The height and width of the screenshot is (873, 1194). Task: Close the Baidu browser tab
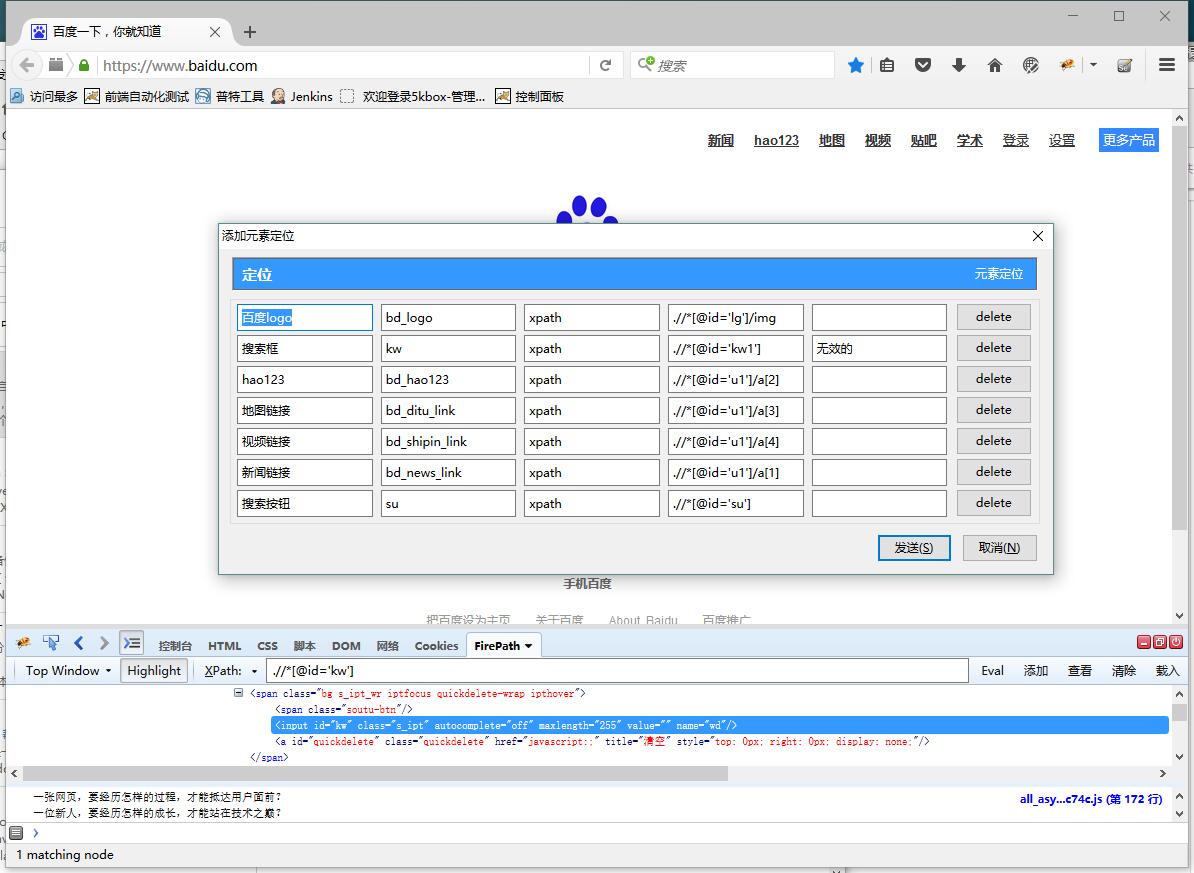tap(215, 32)
